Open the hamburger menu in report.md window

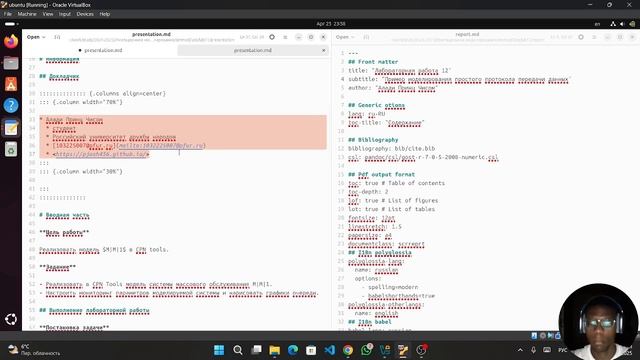tap(594, 37)
